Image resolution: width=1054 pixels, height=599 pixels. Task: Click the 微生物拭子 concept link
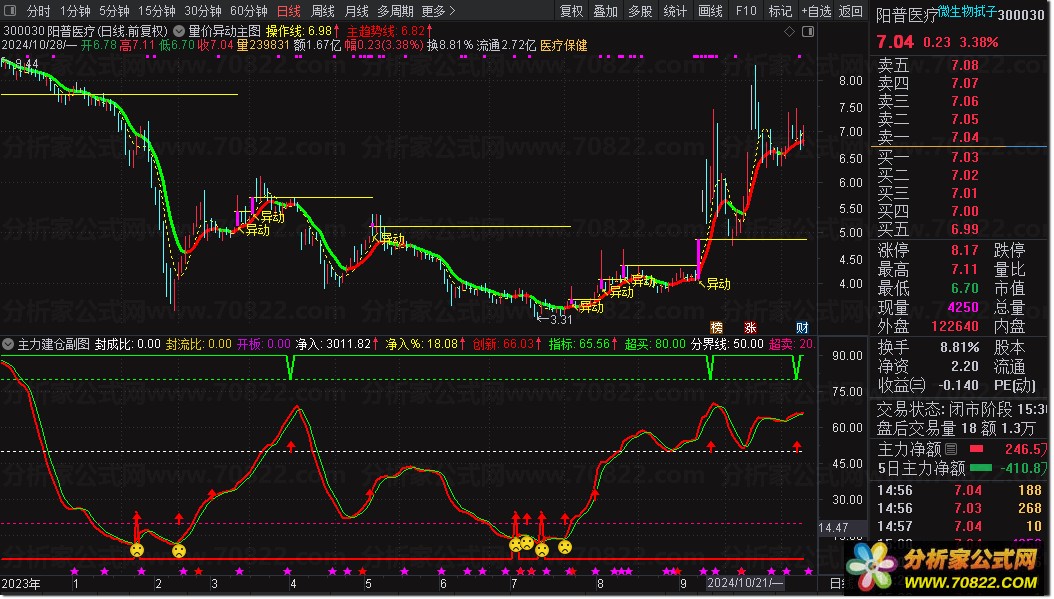[x=967, y=11]
